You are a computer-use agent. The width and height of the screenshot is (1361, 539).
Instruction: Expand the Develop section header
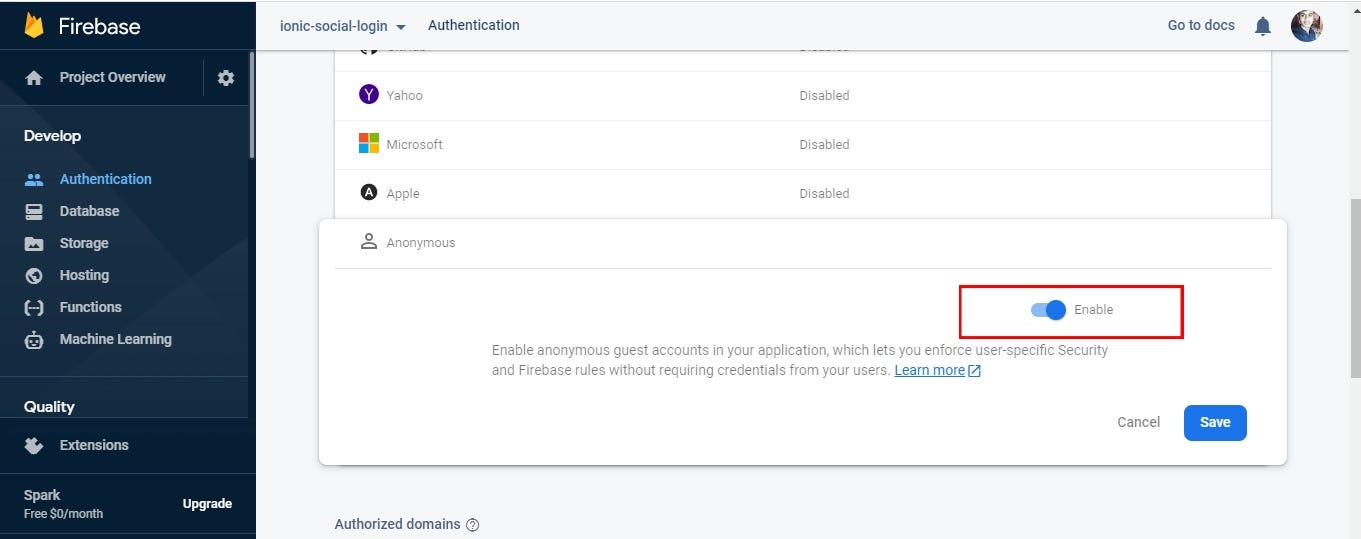click(52, 136)
